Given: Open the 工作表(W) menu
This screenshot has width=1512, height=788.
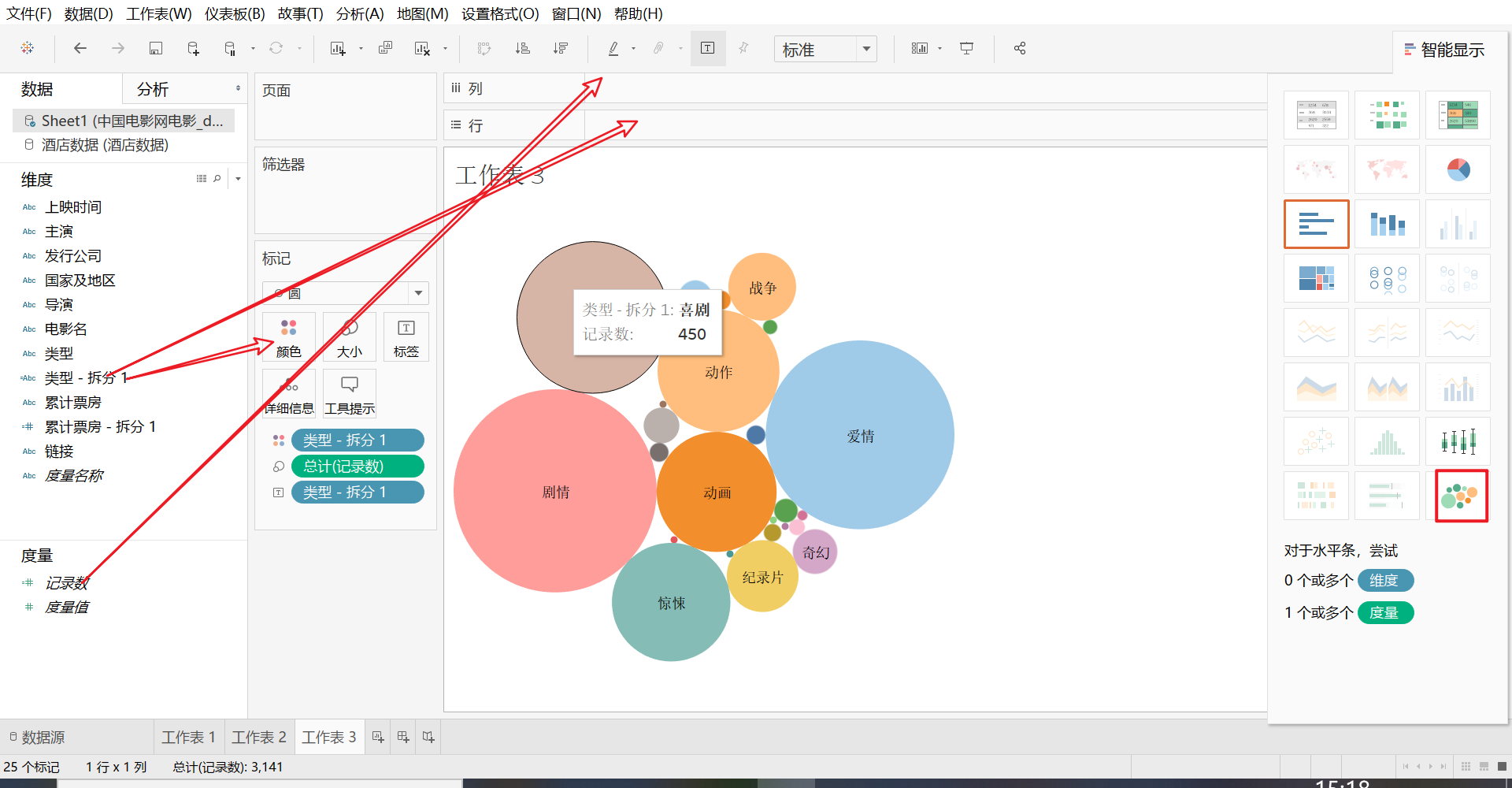Looking at the screenshot, I should [159, 13].
